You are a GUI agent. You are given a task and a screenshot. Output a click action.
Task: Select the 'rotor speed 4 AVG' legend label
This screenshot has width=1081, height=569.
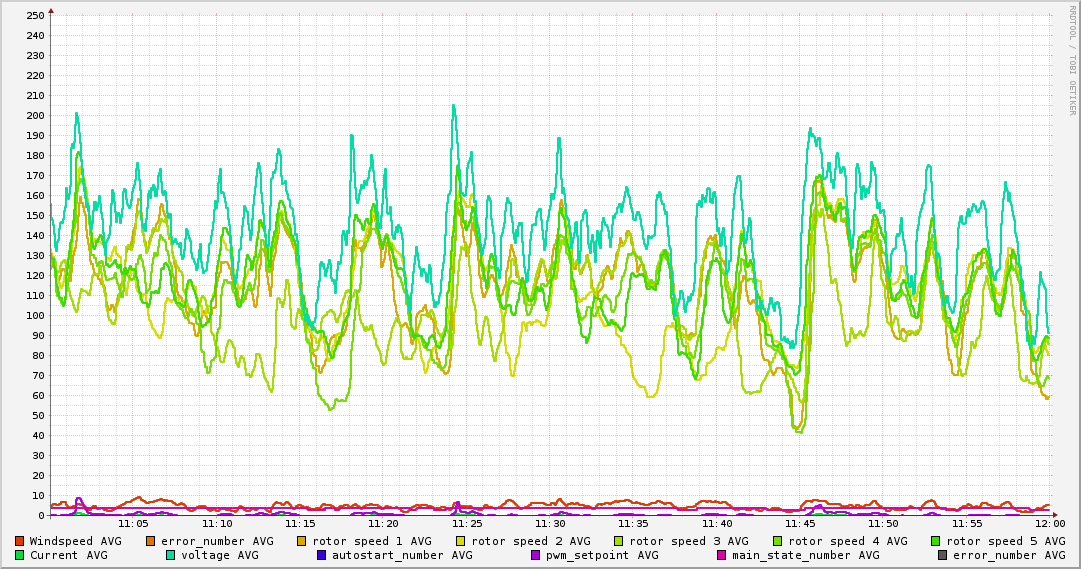click(848, 541)
